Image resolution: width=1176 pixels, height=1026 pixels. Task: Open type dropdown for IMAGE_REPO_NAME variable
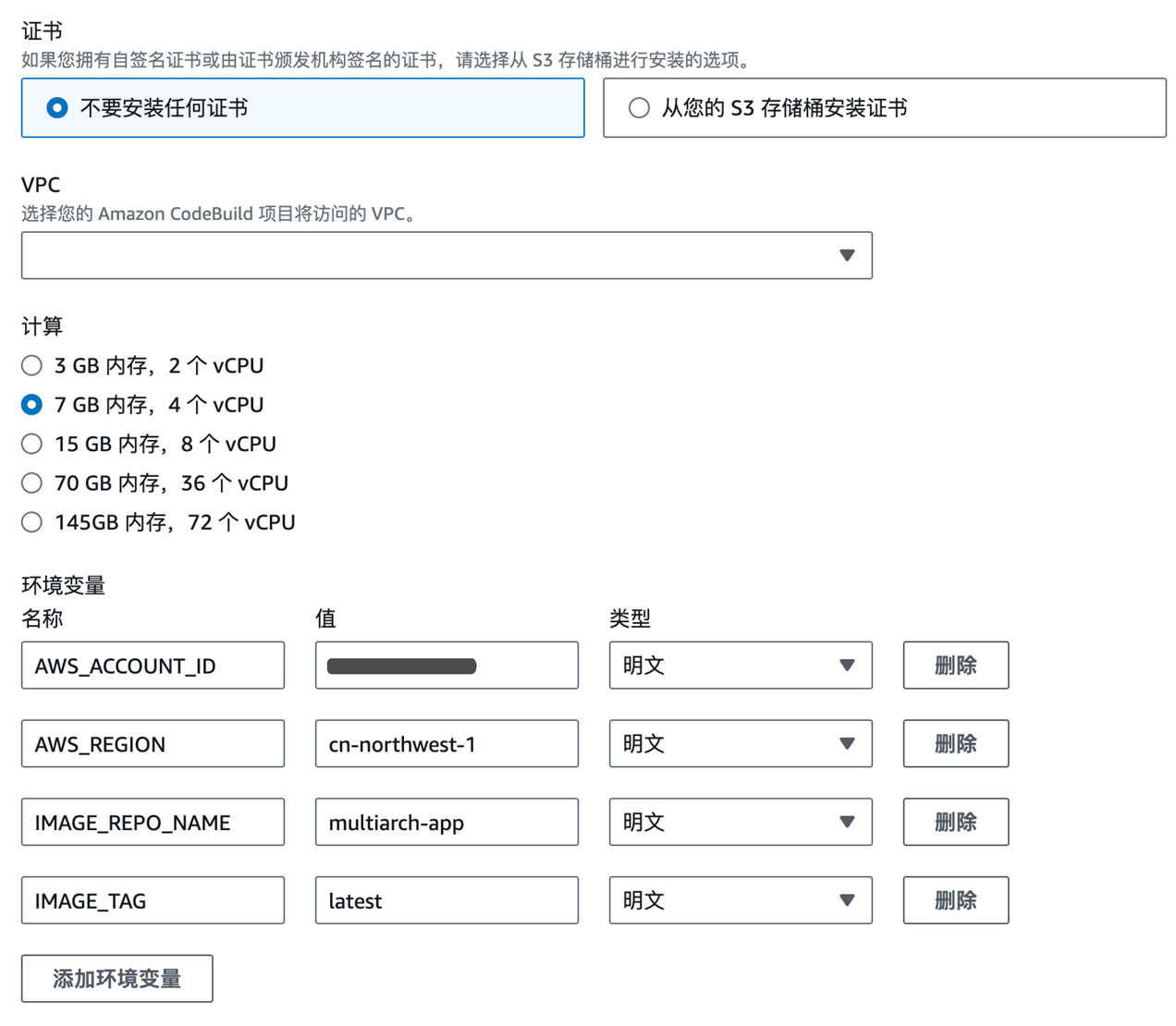[740, 822]
